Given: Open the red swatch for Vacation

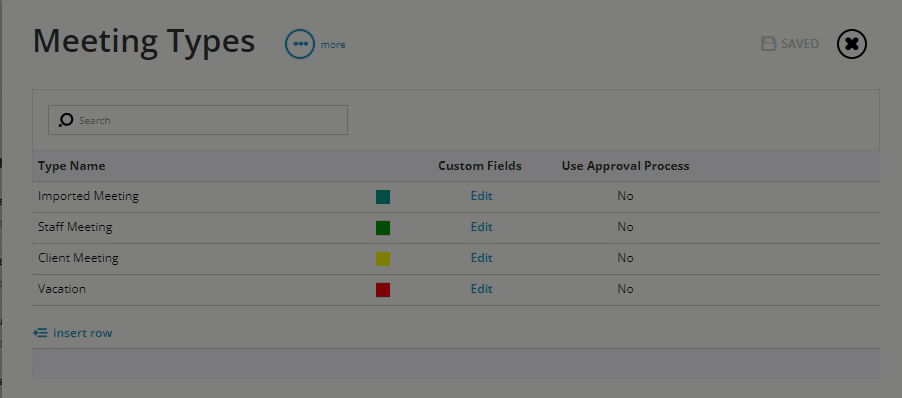Looking at the screenshot, I should [383, 290].
